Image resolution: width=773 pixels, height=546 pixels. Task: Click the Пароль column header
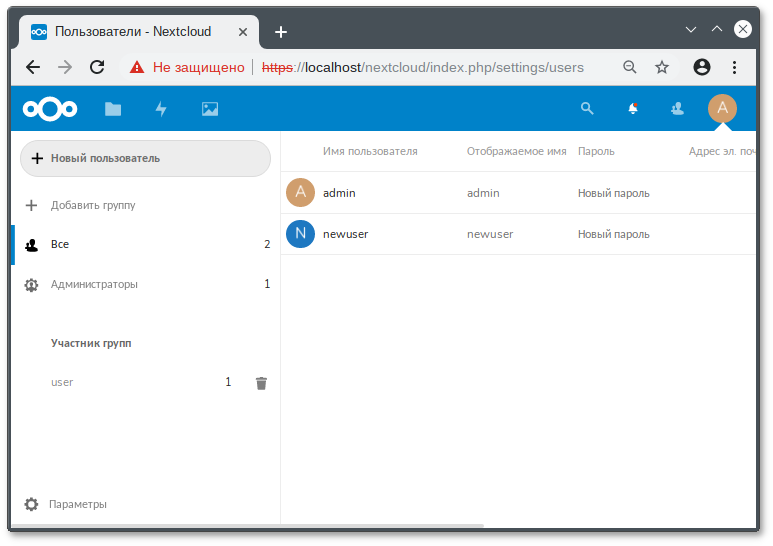click(x=596, y=151)
